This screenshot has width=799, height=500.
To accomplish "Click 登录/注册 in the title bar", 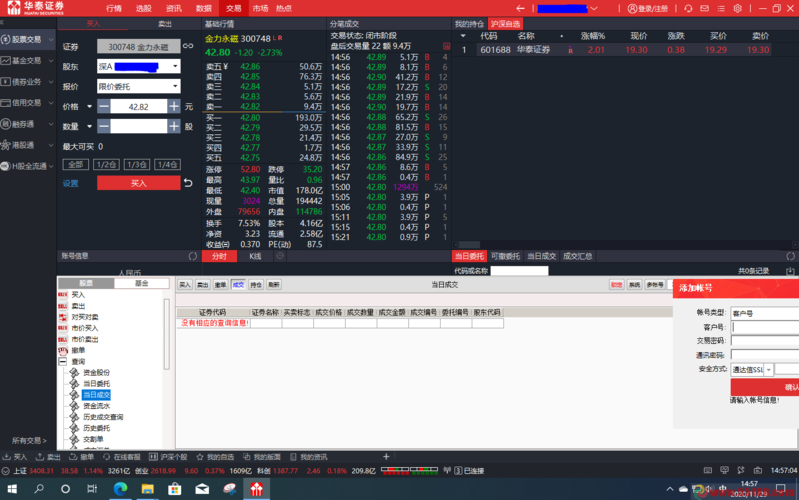I will (x=648, y=8).
